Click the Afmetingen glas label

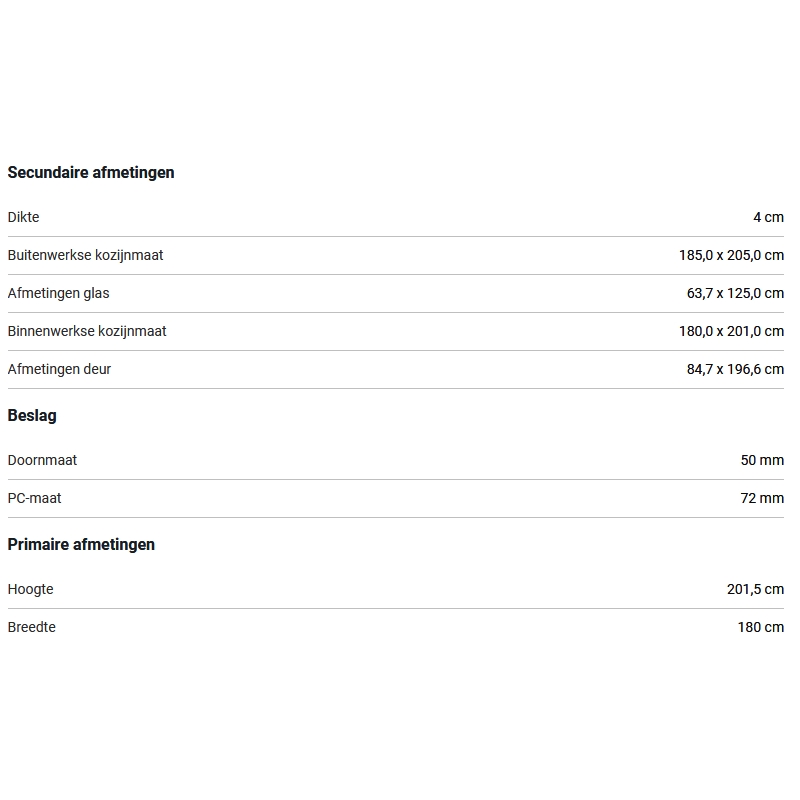pos(58,293)
